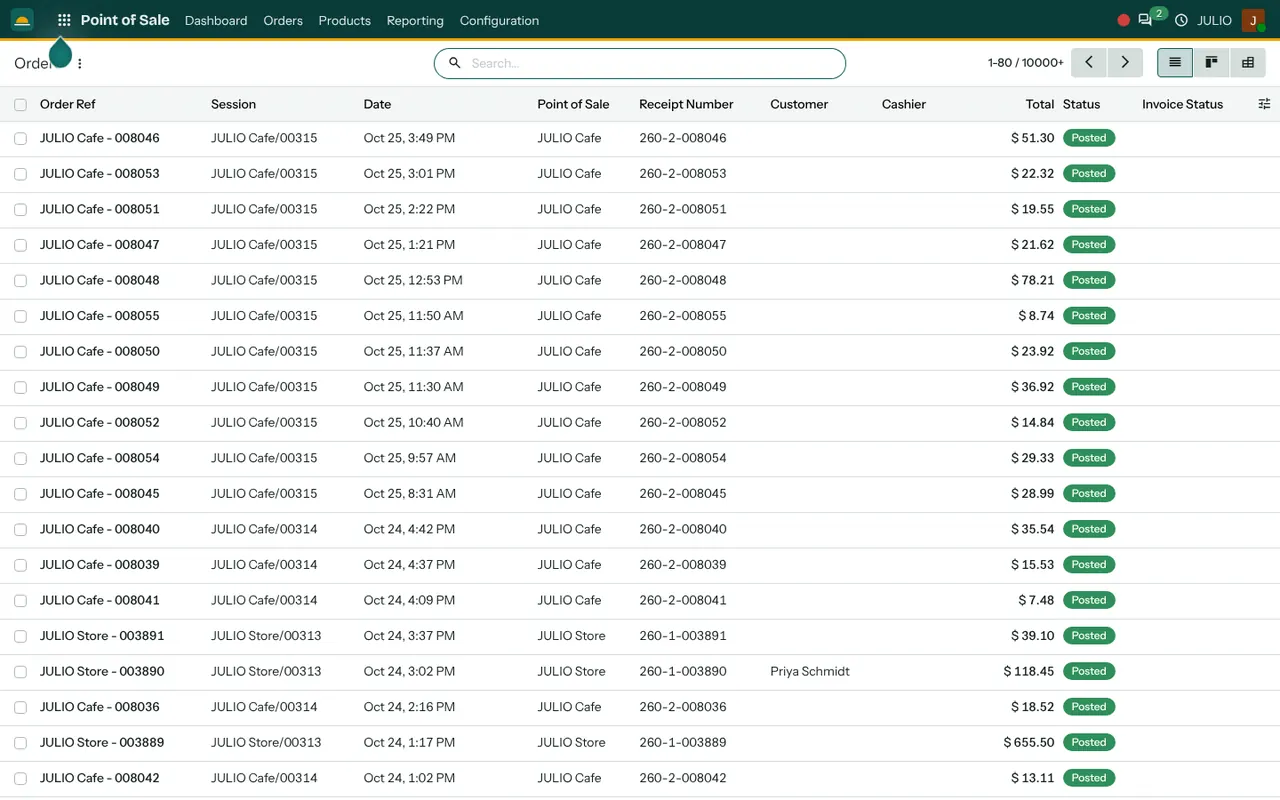Sort by the Total column header
The image size is (1280, 800).
(1040, 104)
